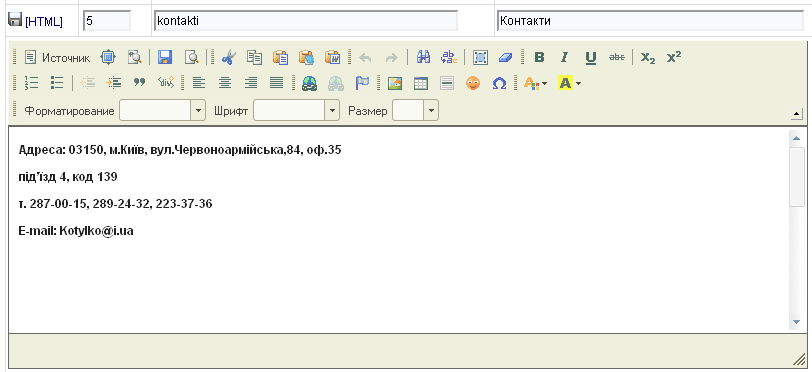
Task: Click the phone numbers line
Action: click(x=115, y=204)
